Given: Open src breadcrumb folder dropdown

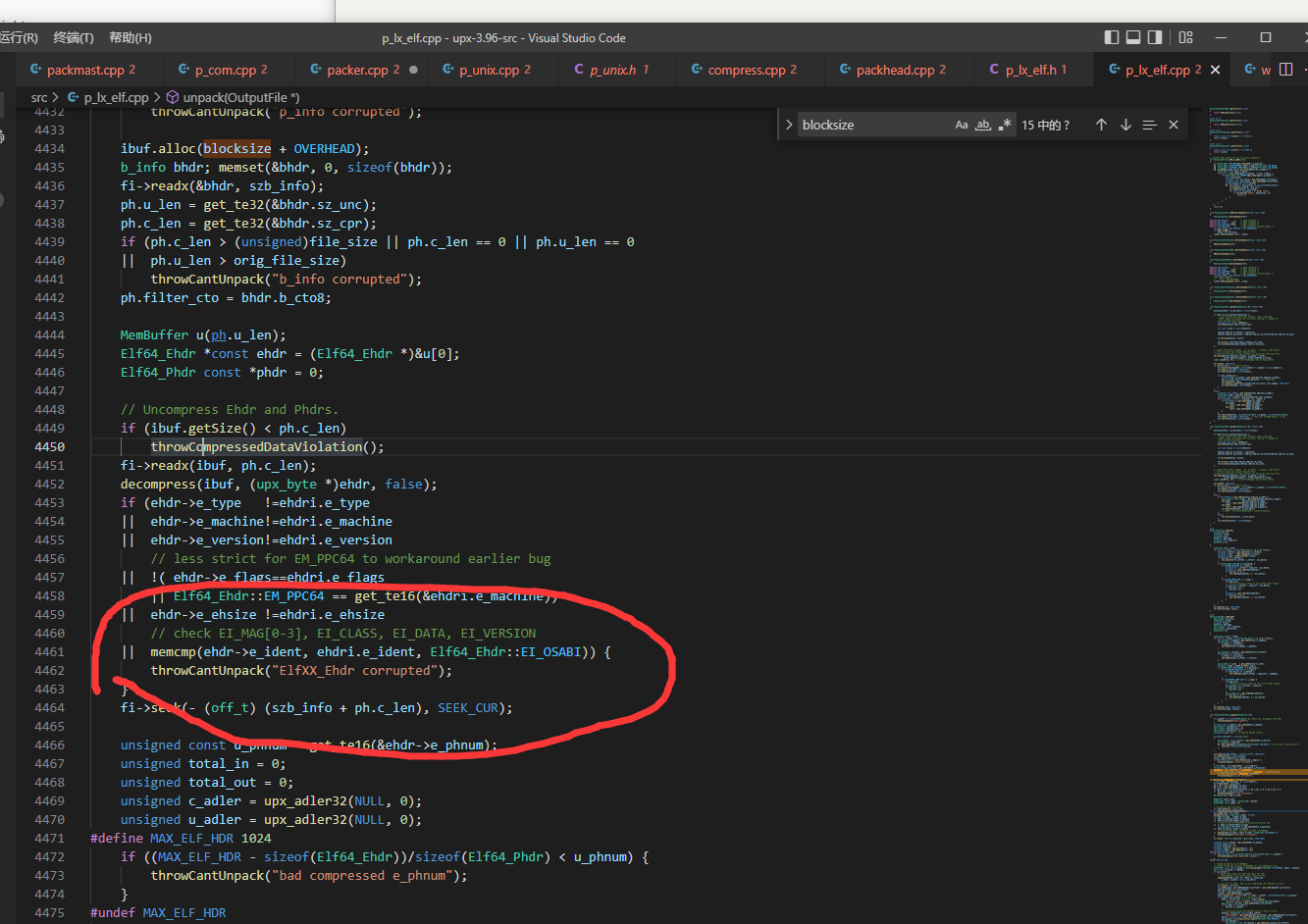Looking at the screenshot, I should point(39,97).
